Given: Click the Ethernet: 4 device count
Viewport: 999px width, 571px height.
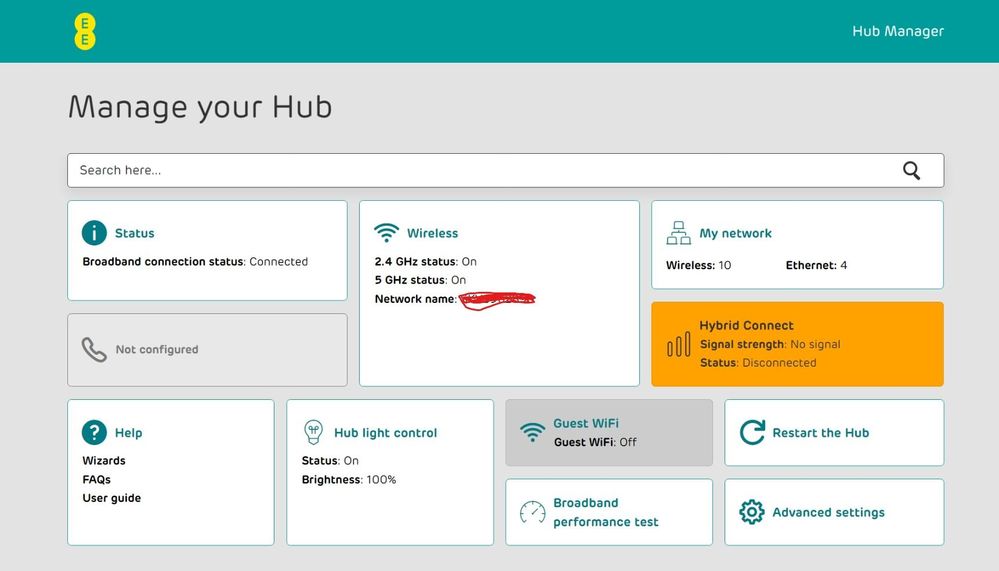Looking at the screenshot, I should click(816, 265).
